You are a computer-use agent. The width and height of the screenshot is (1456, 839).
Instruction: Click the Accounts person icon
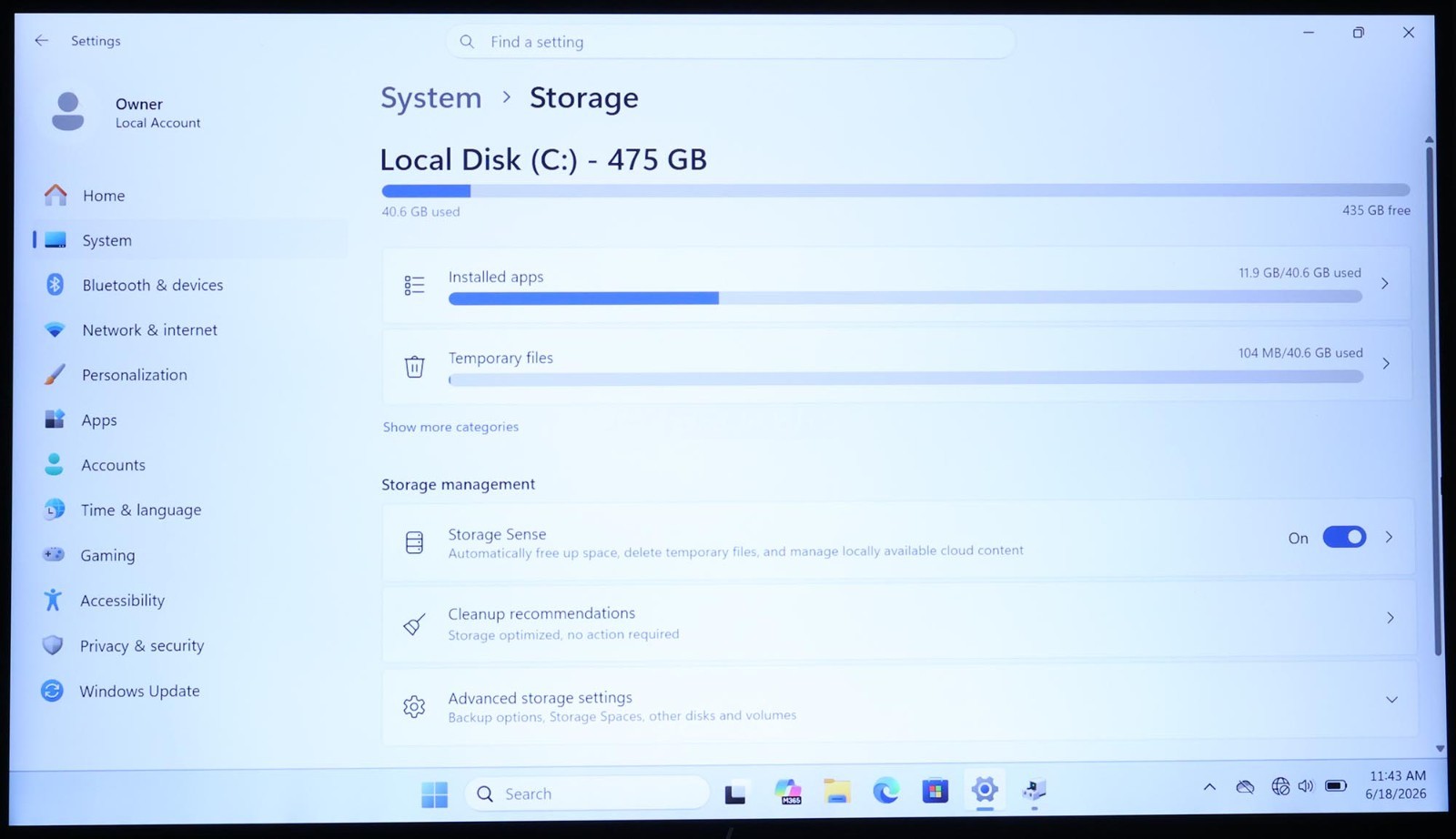point(55,464)
